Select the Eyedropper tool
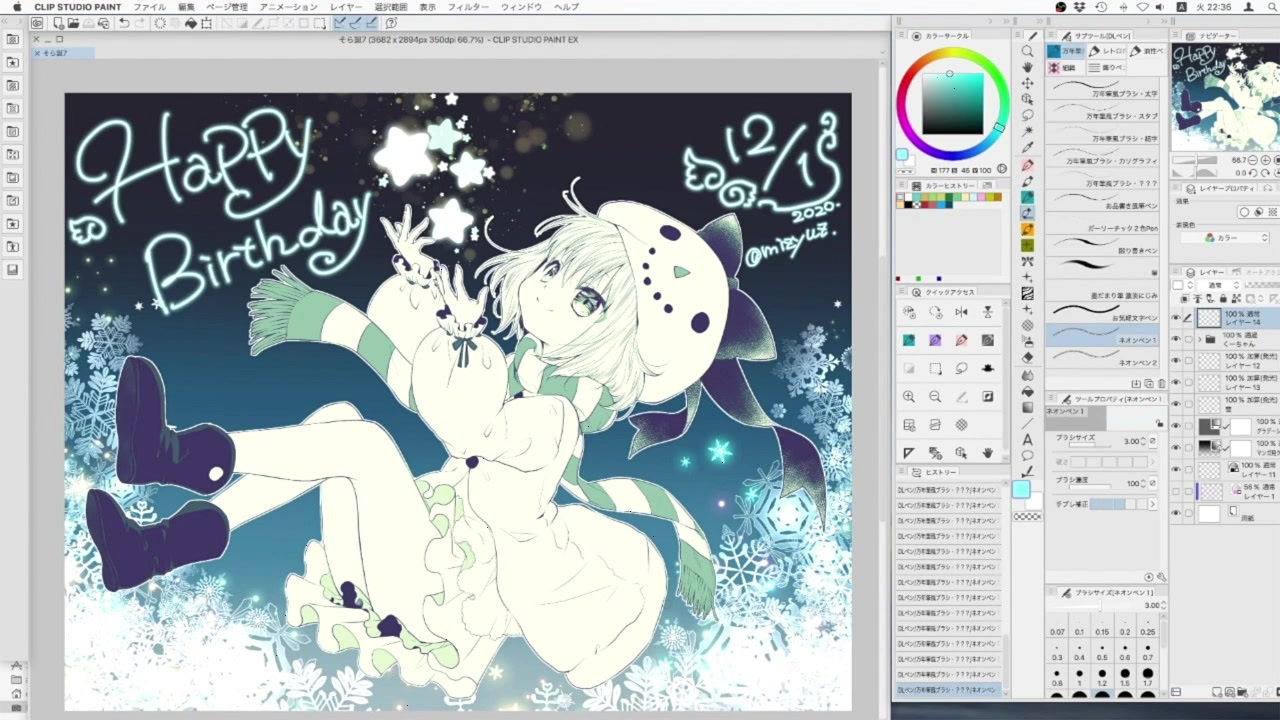The height and width of the screenshot is (720, 1280). pos(1027,148)
